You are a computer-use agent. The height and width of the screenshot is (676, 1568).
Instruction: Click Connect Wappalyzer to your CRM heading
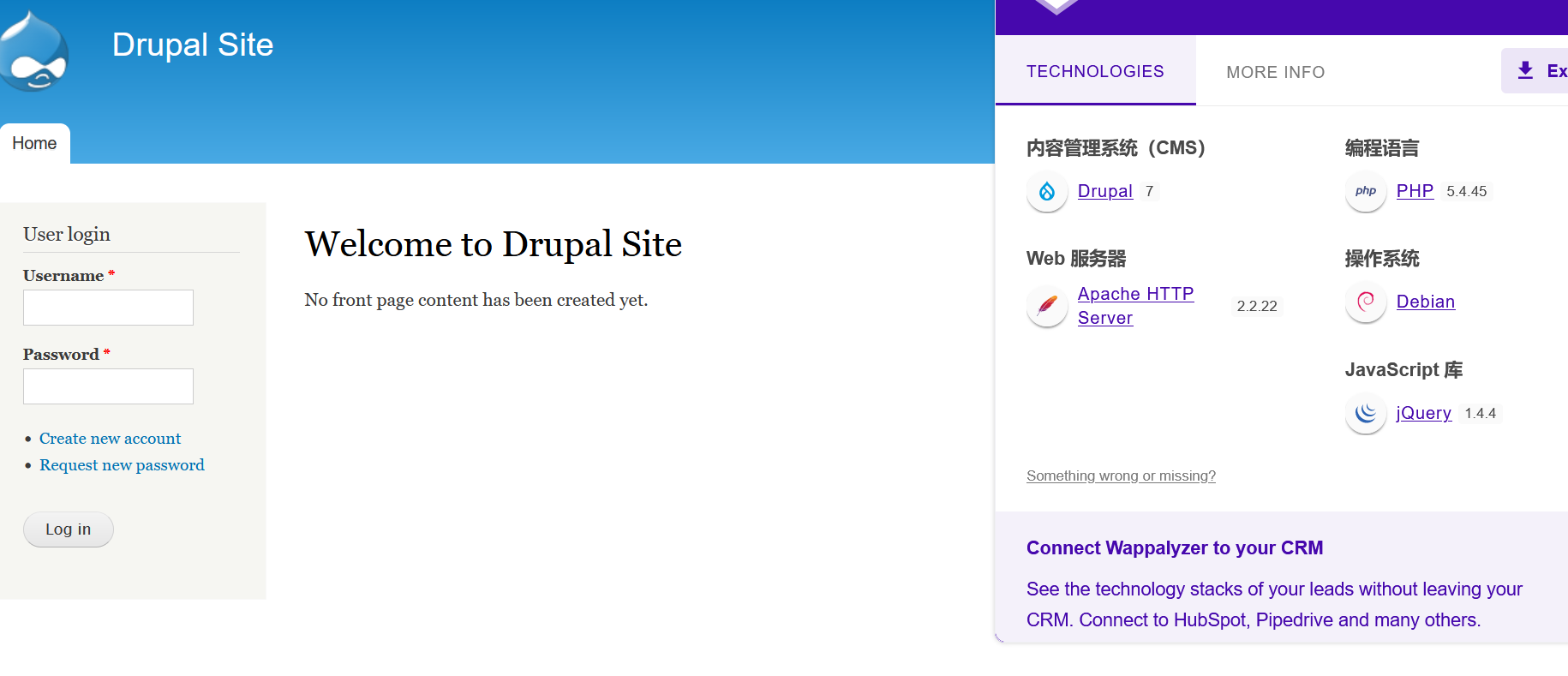pos(1175,548)
